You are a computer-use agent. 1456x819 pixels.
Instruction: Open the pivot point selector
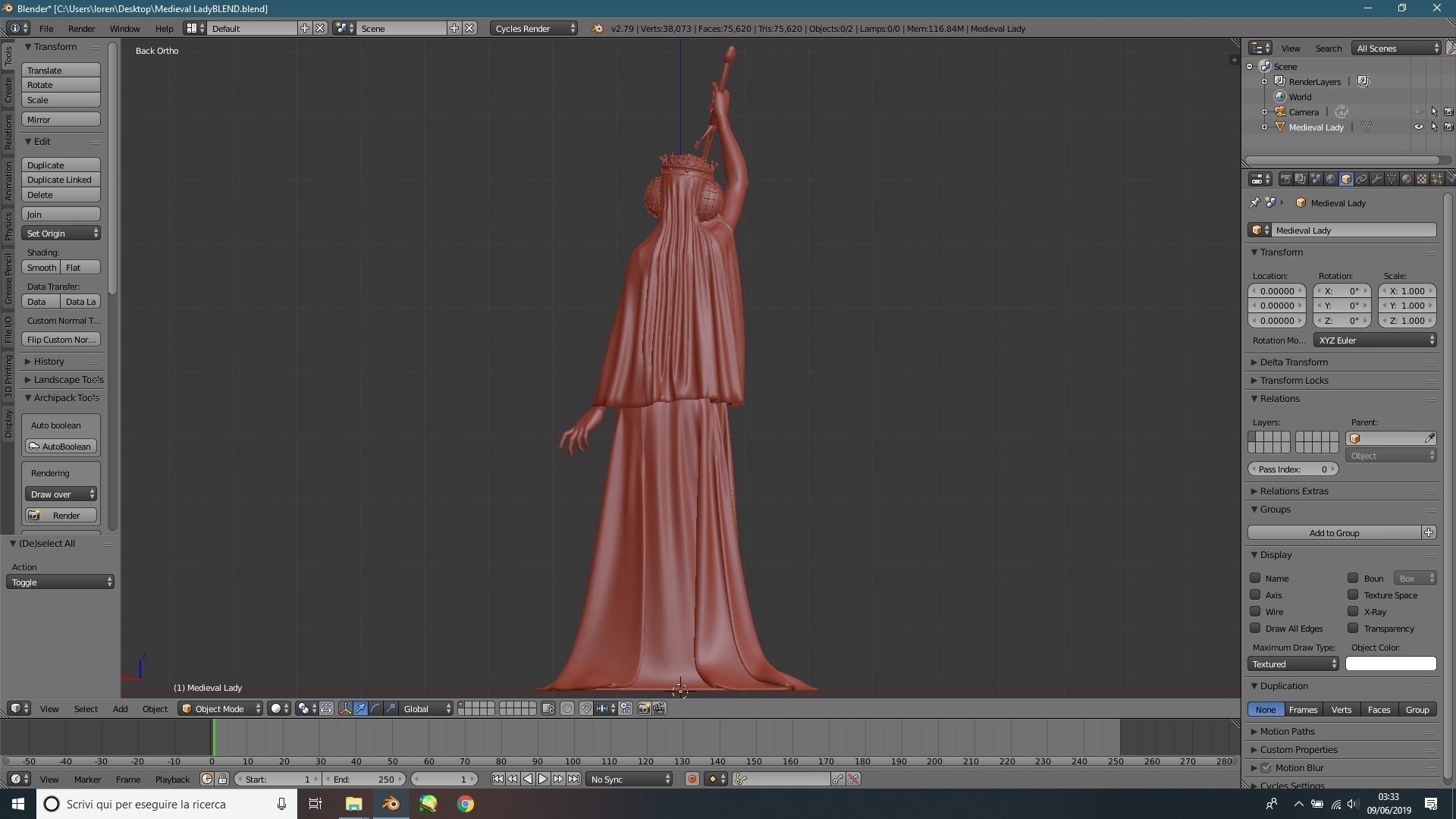pos(308,708)
